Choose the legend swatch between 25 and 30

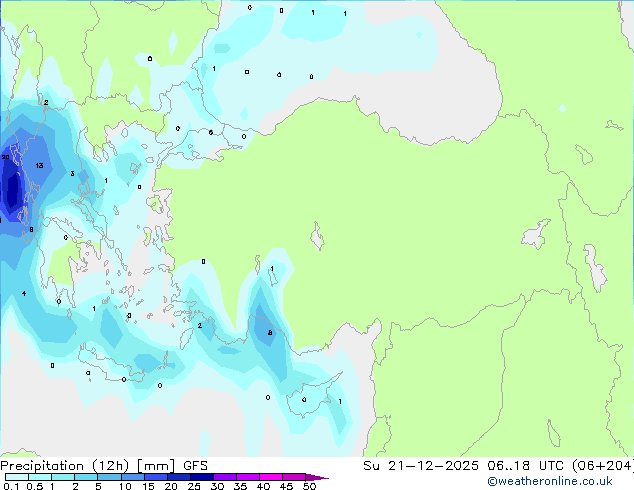coord(202,477)
